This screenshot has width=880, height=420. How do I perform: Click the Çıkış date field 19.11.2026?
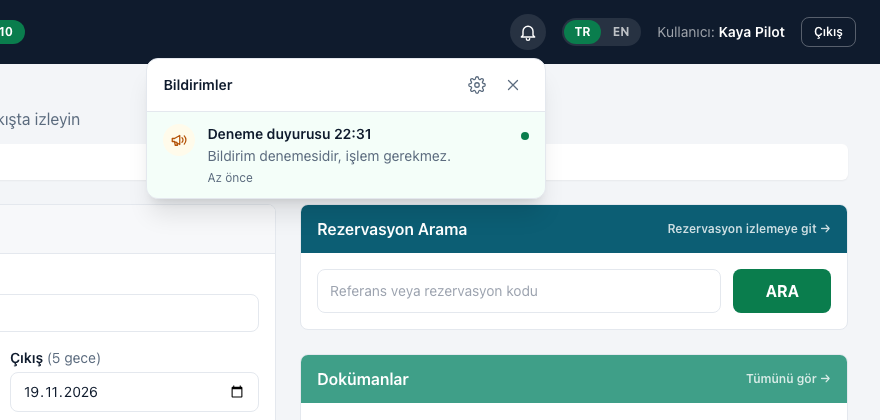pos(134,392)
